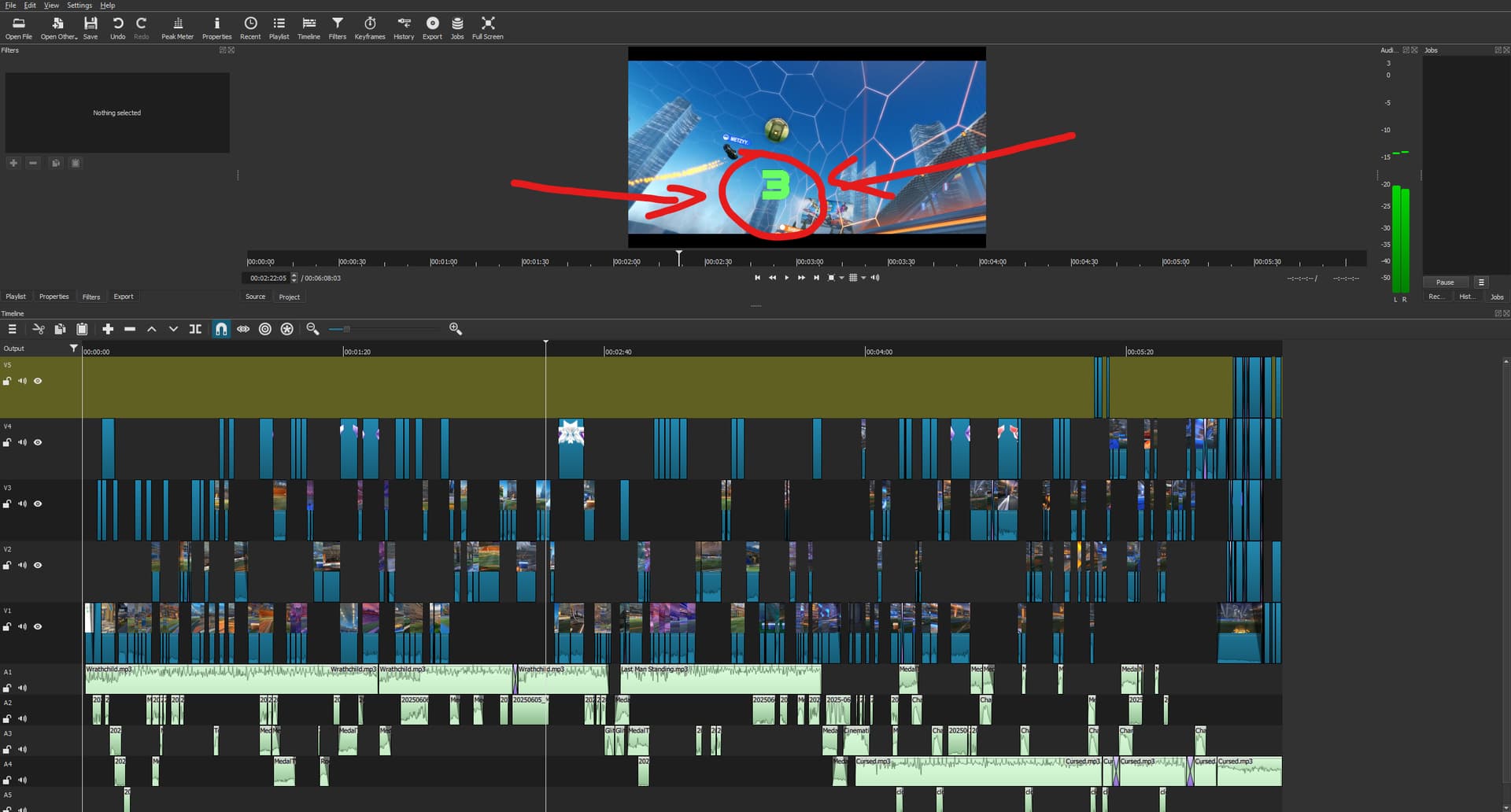Viewport: 1511px width, 812px height.
Task: Open the Jobs panel hamburger menu
Action: pyautogui.click(x=1481, y=282)
